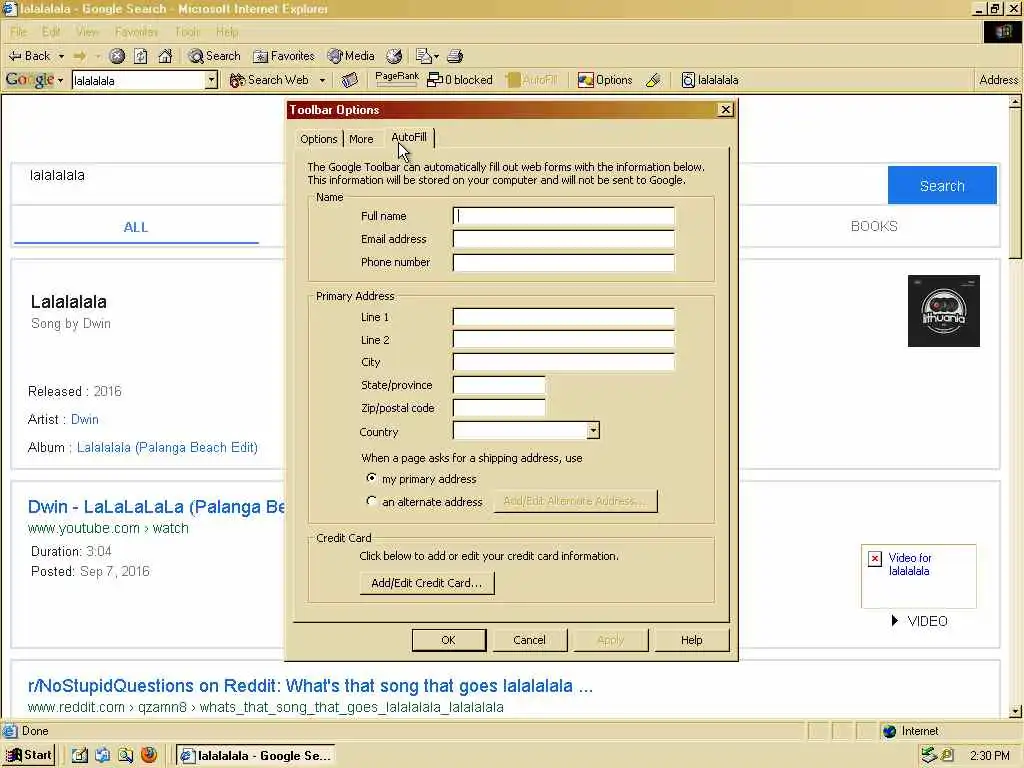1024x768 pixels.
Task: Toggle the Highlight marker icon
Action: click(653, 80)
